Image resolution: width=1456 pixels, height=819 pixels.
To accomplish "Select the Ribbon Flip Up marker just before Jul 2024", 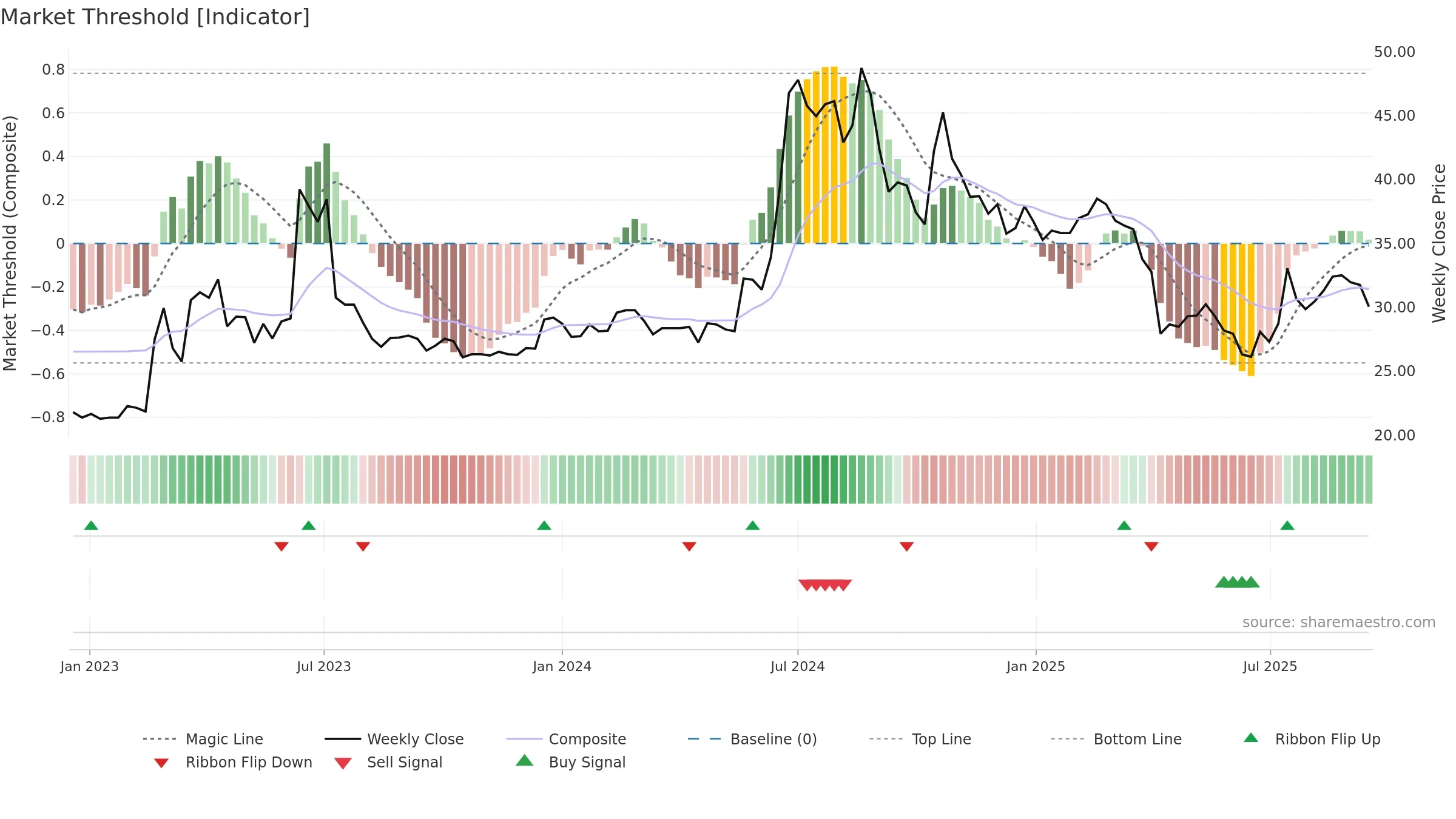I will pos(752,525).
